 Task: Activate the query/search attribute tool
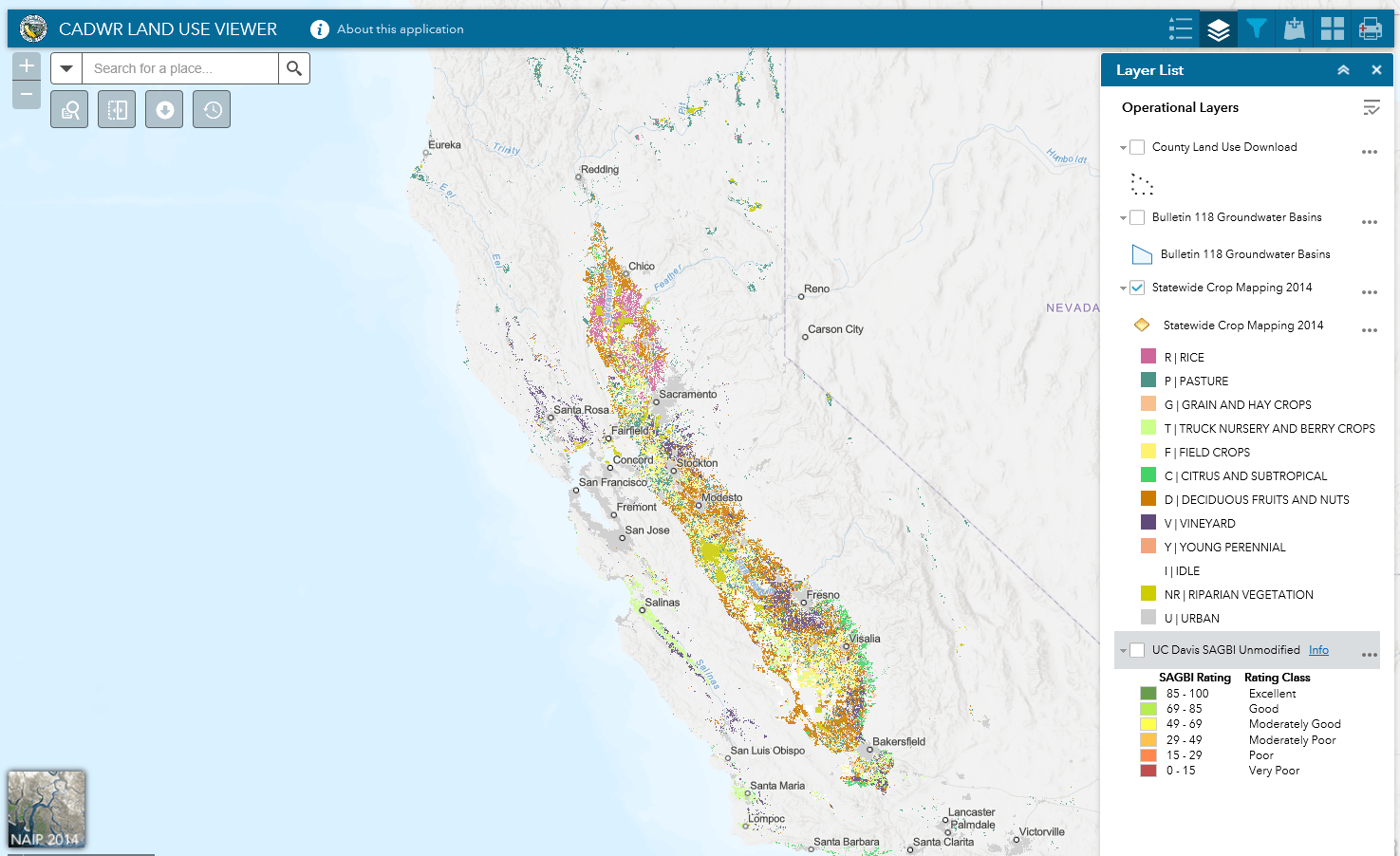pyautogui.click(x=68, y=108)
